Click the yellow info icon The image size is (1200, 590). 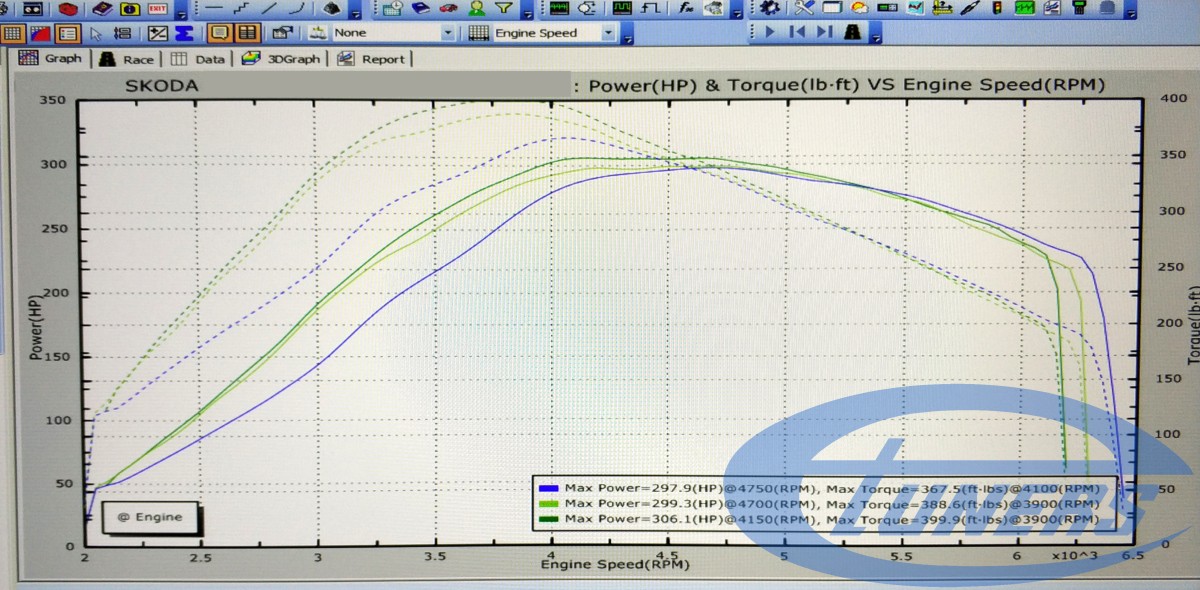[x=130, y=8]
